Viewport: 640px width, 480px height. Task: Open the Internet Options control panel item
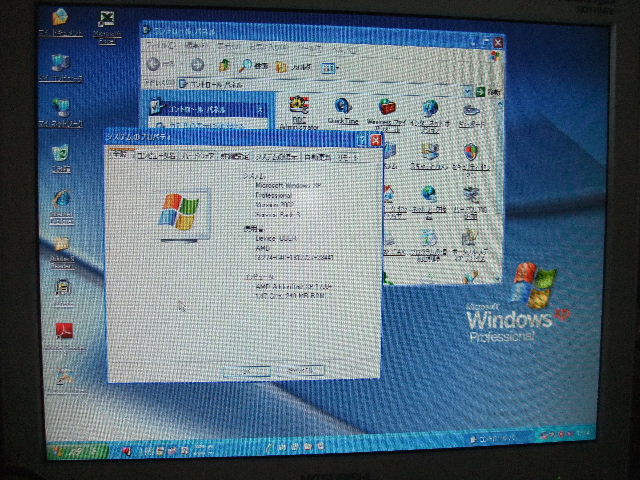pos(430,117)
